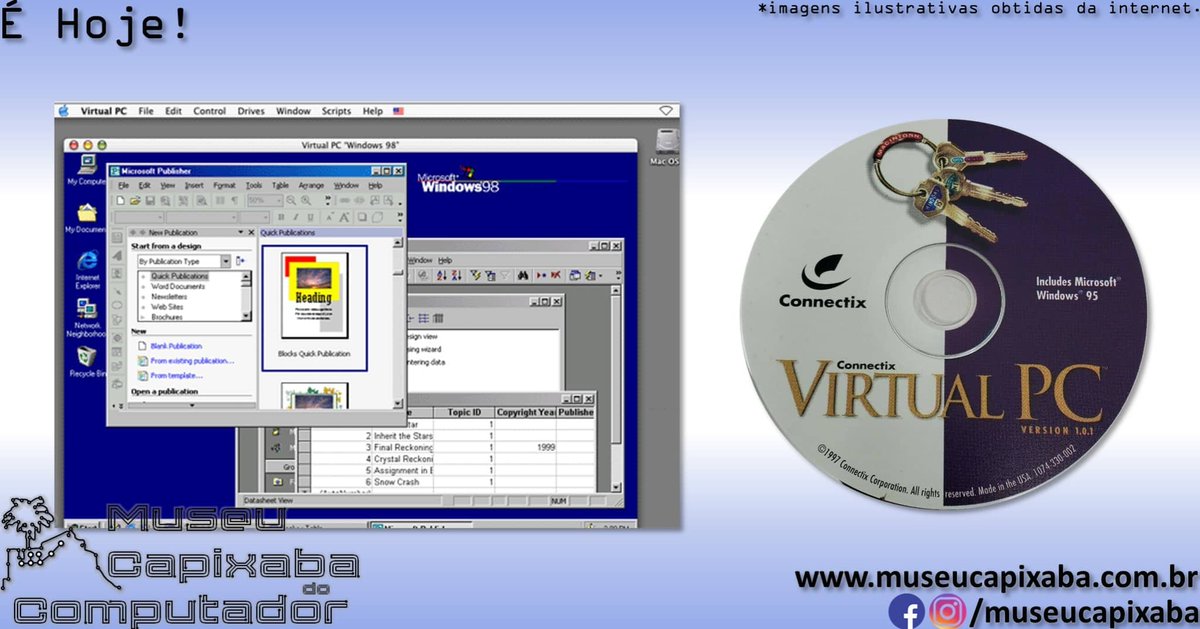This screenshot has width=1200, height=629.
Task: Open the Scripts menu
Action: [x=337, y=111]
